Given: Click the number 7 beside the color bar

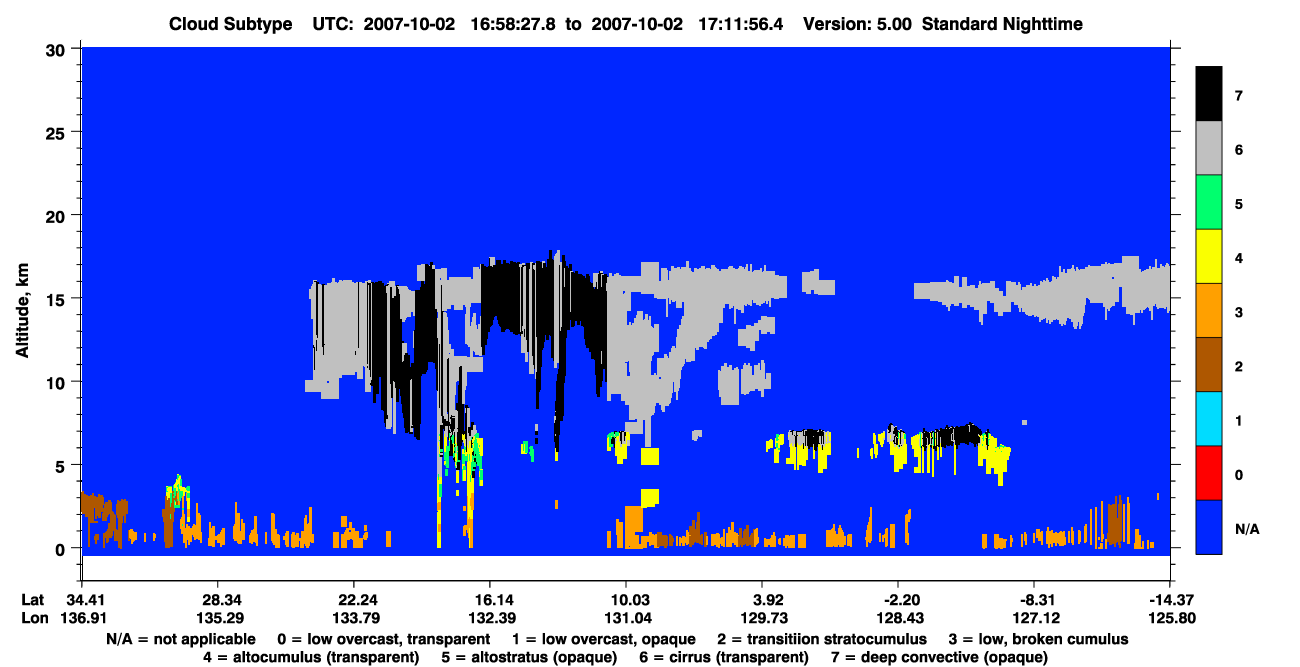Looking at the screenshot, I should pyautogui.click(x=1238, y=96).
